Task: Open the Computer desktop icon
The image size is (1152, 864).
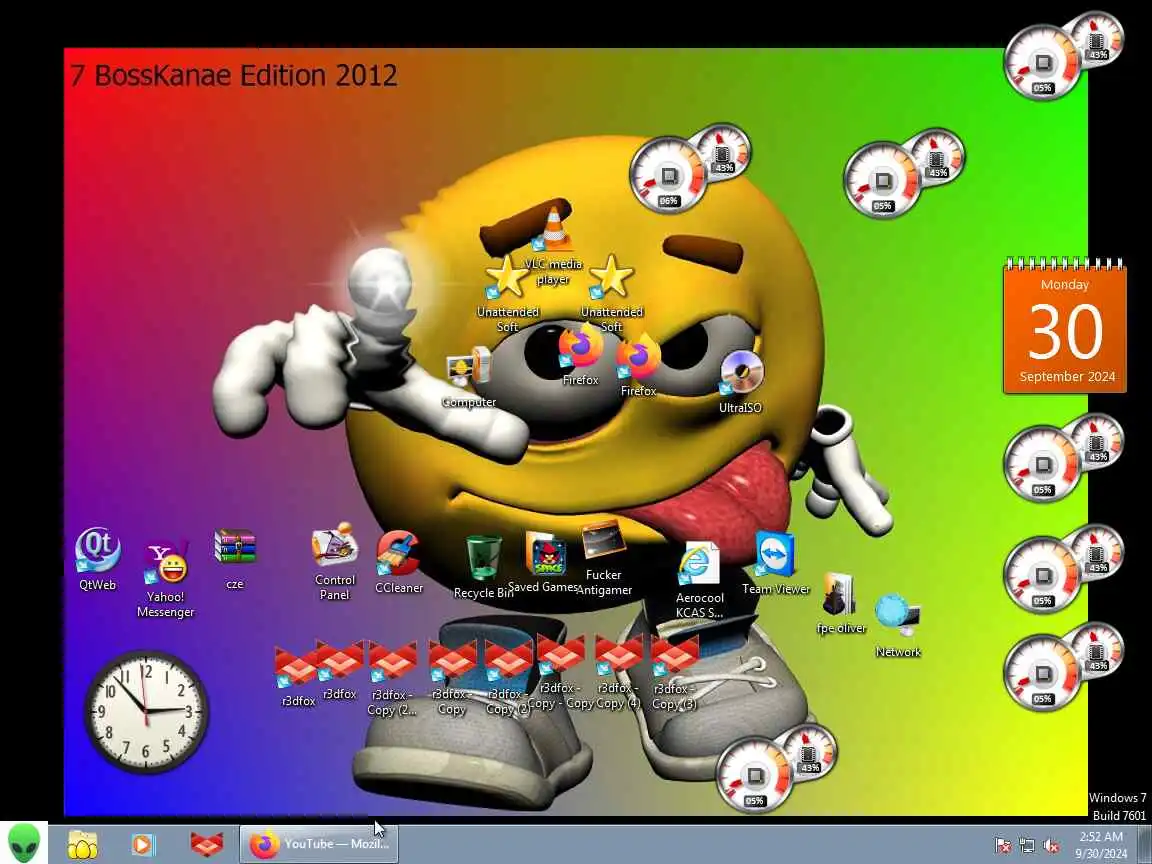Action: click(x=469, y=378)
